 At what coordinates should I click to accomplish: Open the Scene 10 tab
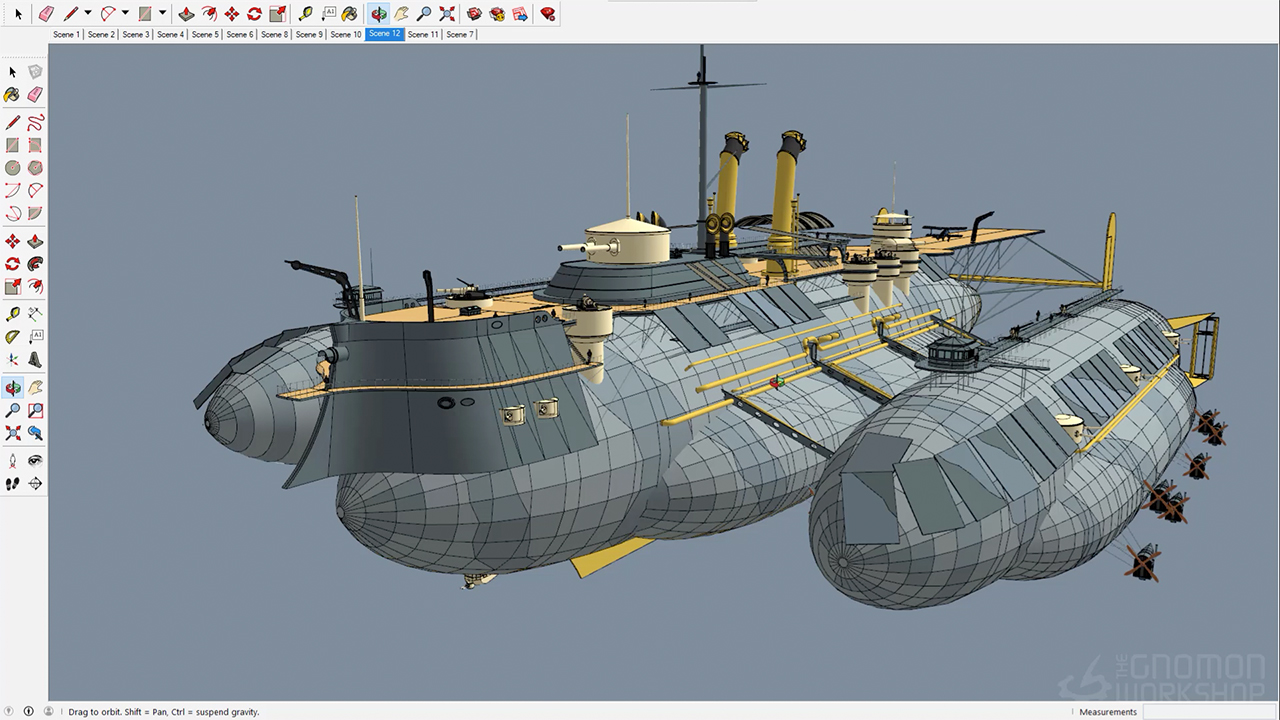pos(346,34)
